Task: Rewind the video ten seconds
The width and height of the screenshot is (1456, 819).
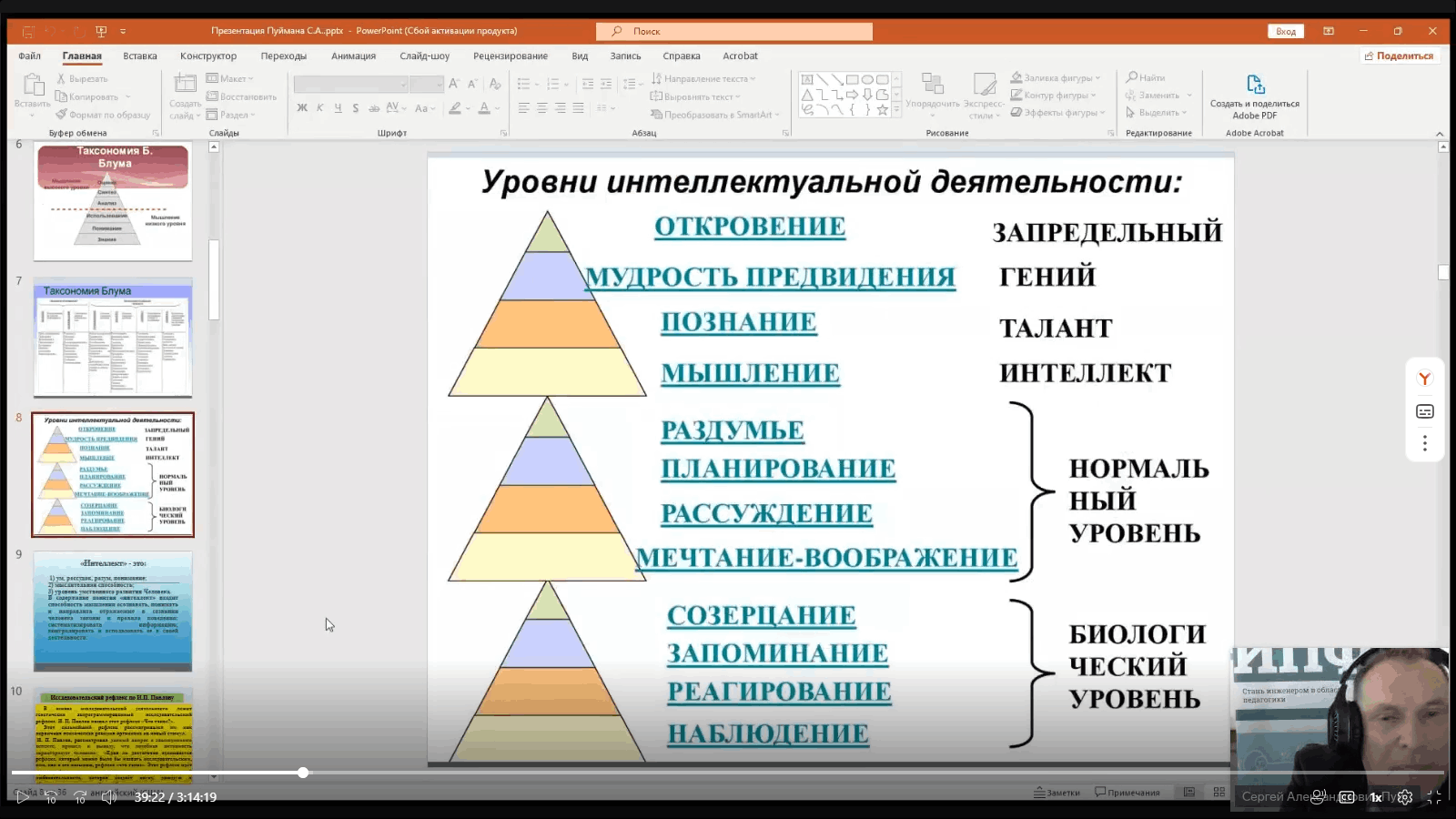Action: pyautogui.click(x=51, y=797)
